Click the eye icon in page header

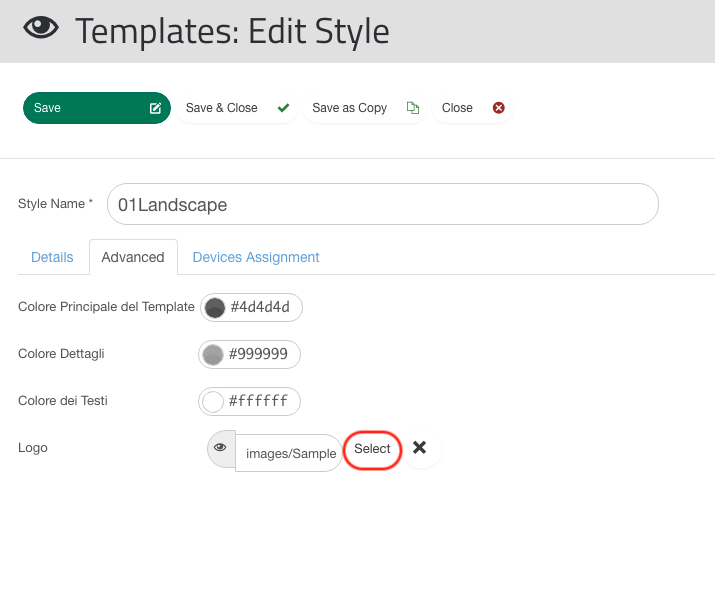pos(41,27)
